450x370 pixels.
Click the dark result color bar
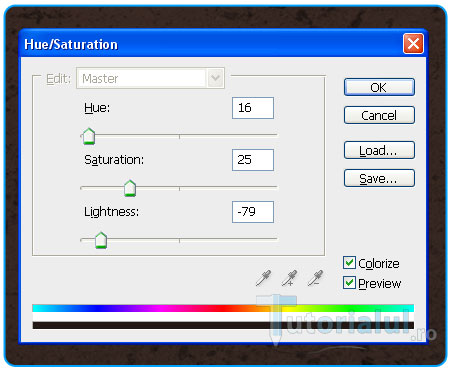(x=223, y=325)
